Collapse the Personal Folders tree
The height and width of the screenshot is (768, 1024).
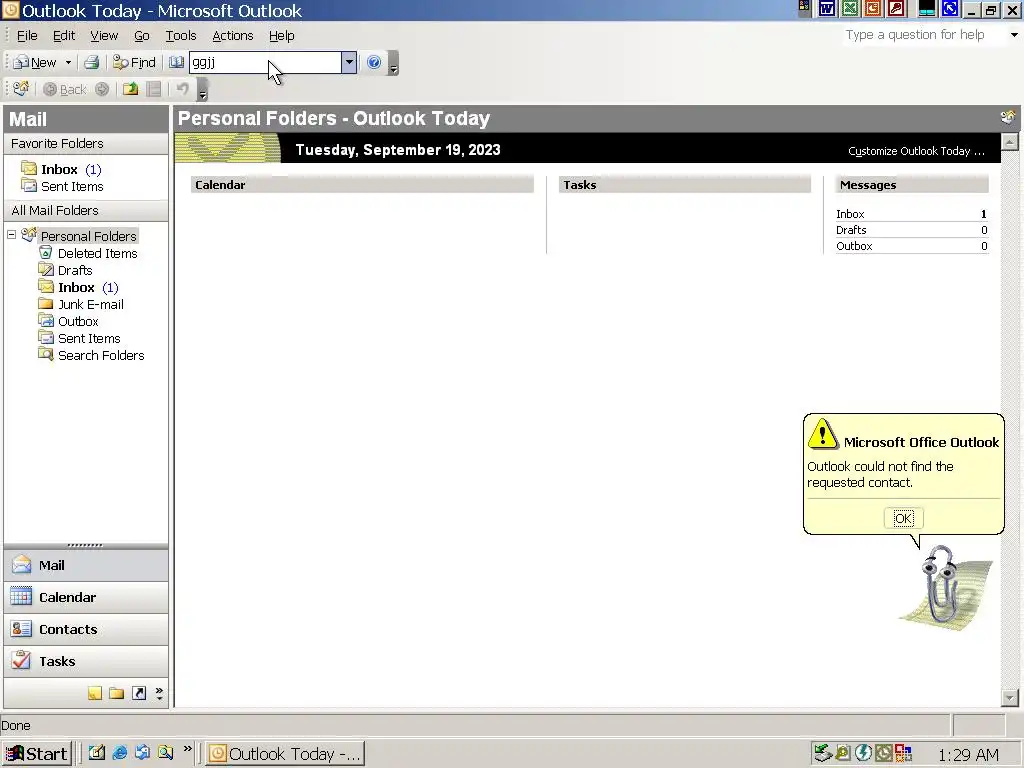12,234
